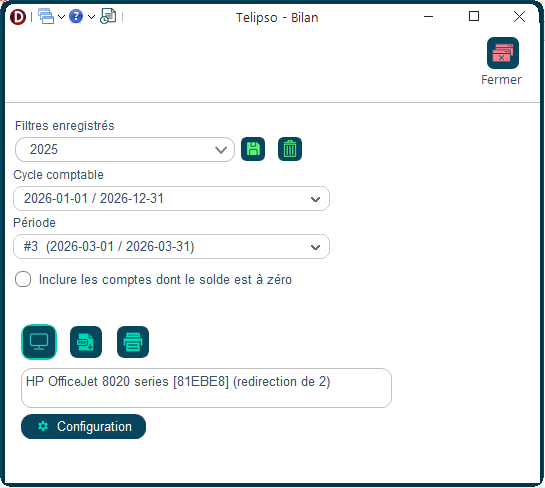Screen dimensions: 545x488
Task: Open printer Configuration button
Action: point(83,426)
